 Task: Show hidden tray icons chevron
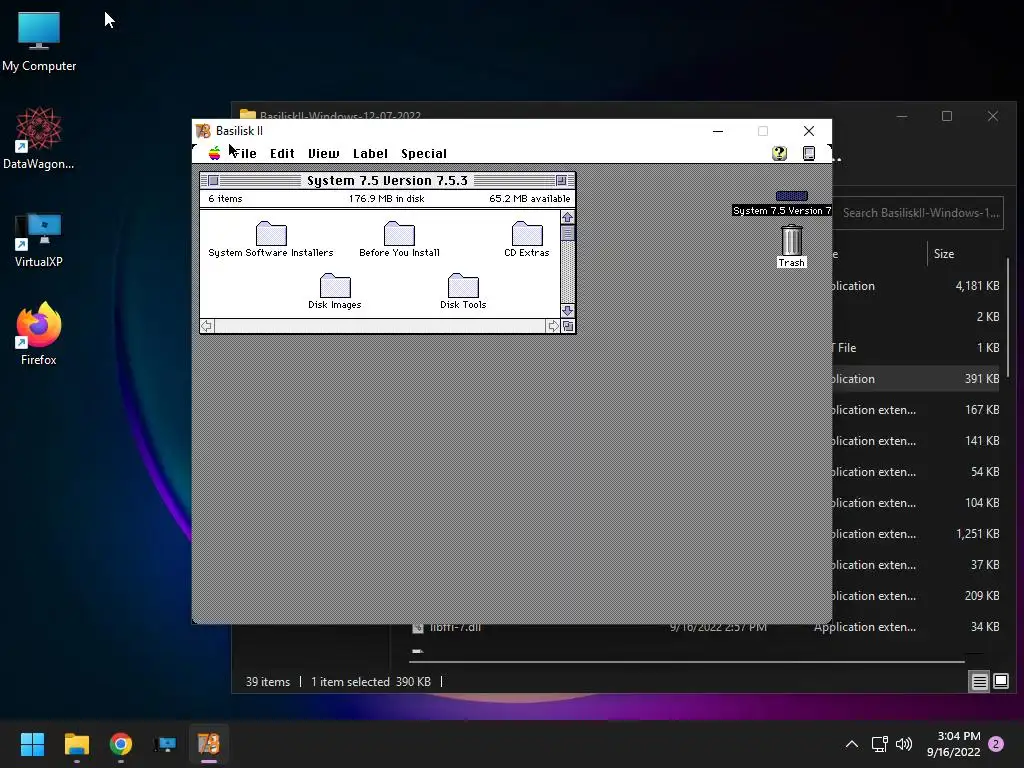(852, 744)
